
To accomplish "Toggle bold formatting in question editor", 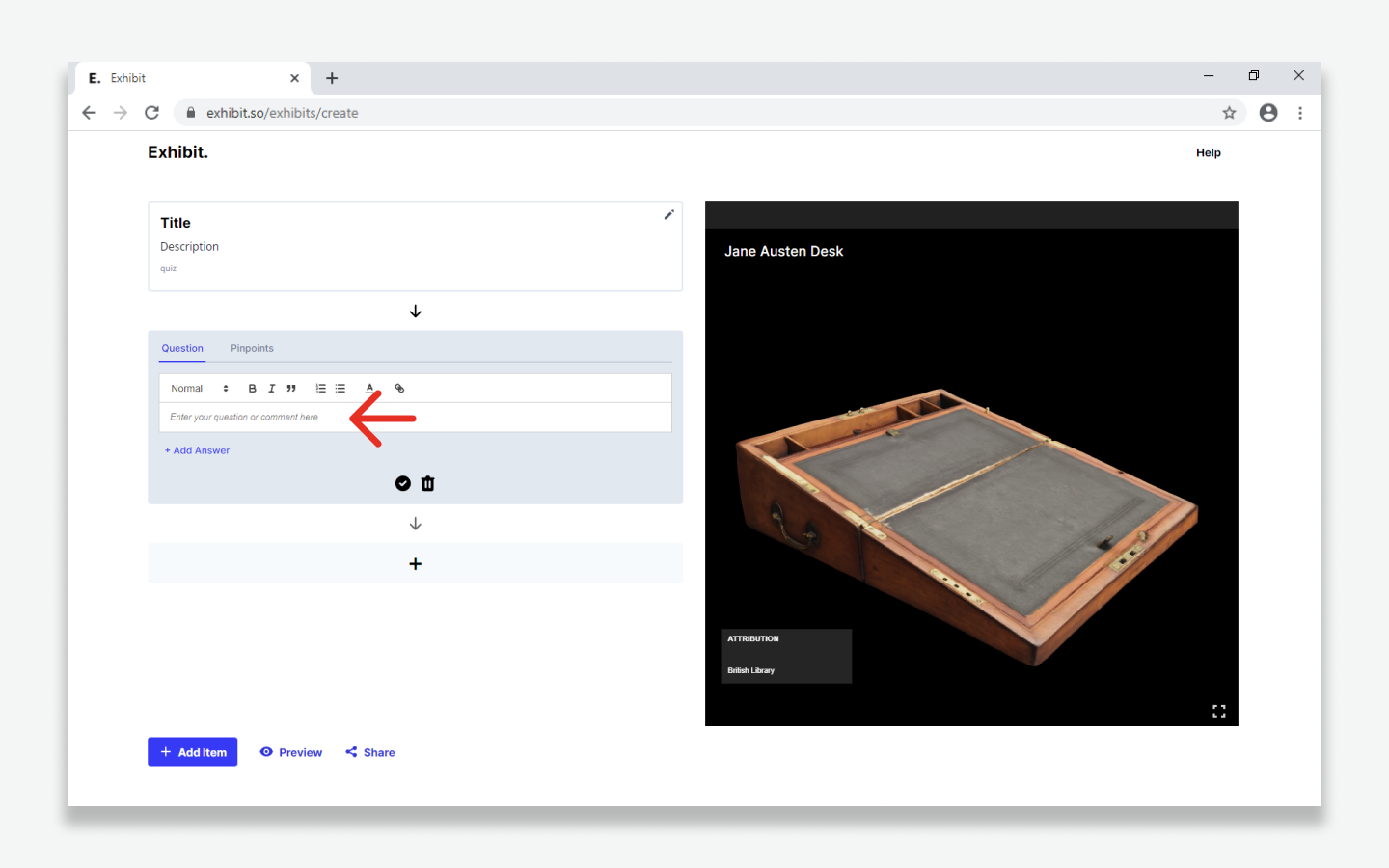I will coord(252,389).
